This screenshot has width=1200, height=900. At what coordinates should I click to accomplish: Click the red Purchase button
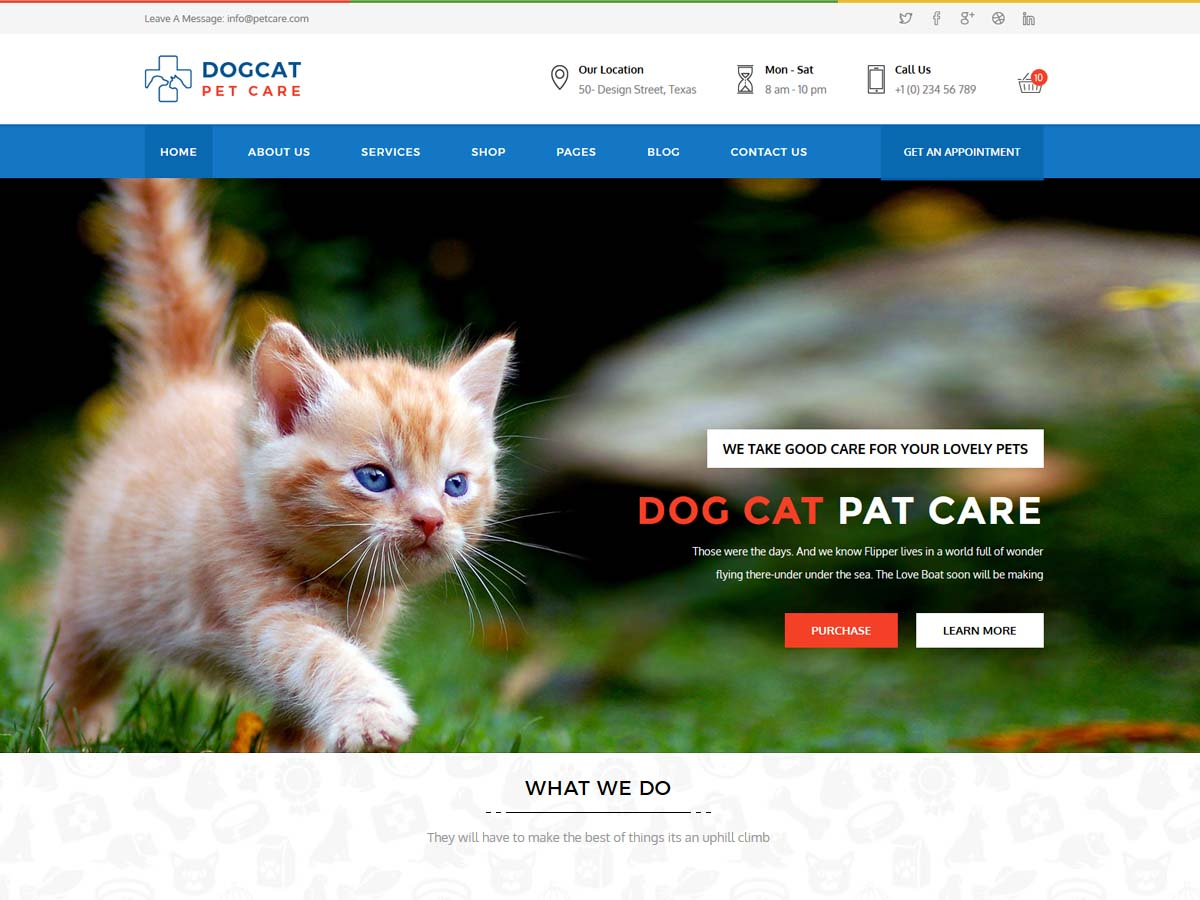(x=841, y=630)
